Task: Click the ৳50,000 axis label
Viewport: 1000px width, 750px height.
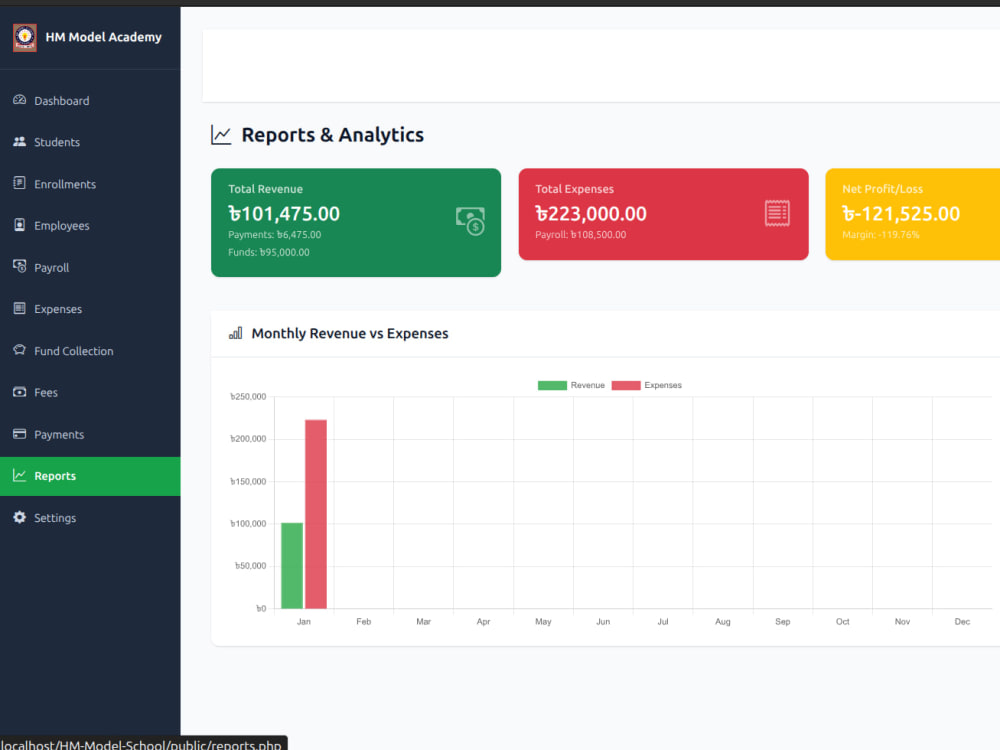Action: click(250, 566)
